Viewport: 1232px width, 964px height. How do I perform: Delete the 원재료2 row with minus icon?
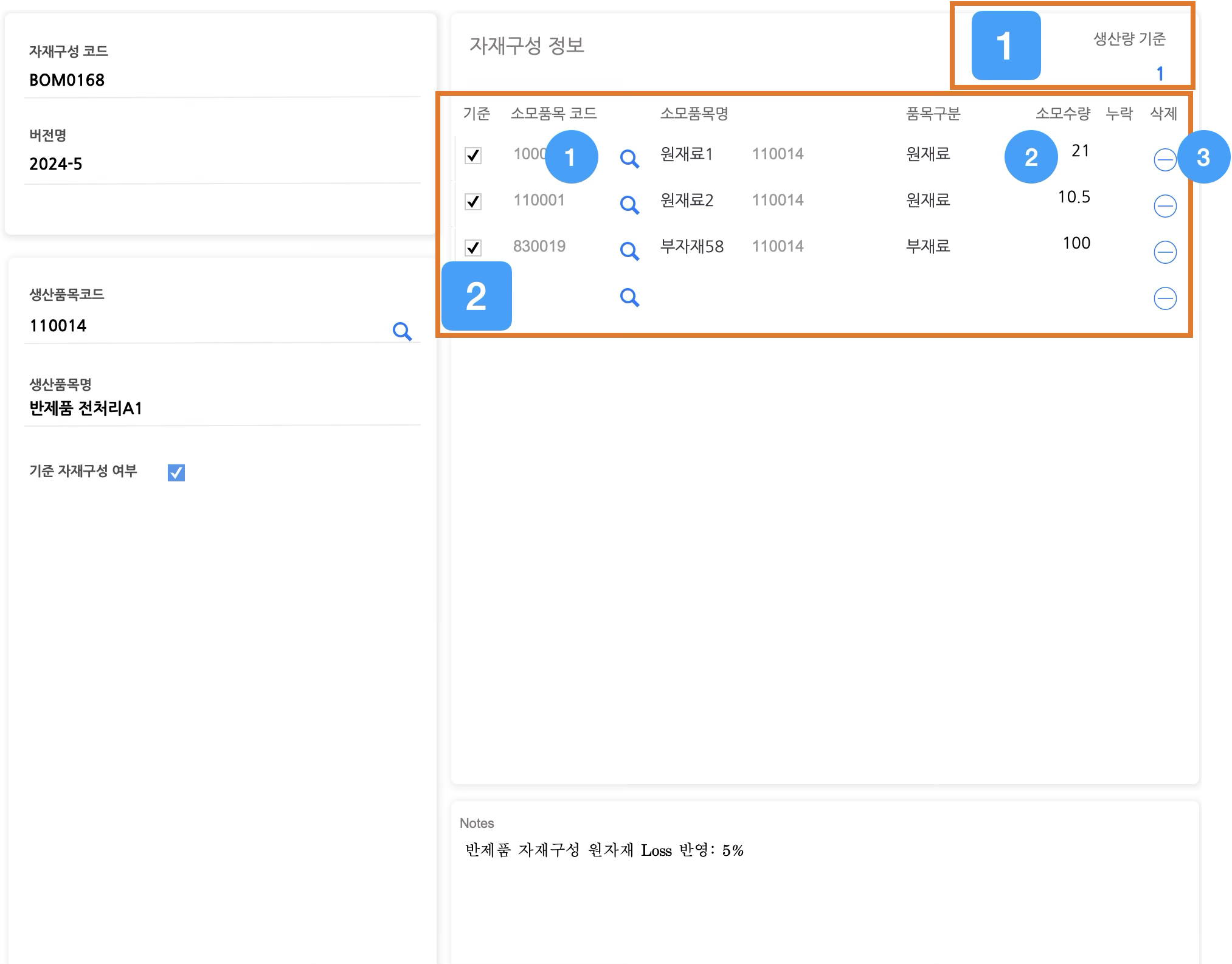point(1165,206)
